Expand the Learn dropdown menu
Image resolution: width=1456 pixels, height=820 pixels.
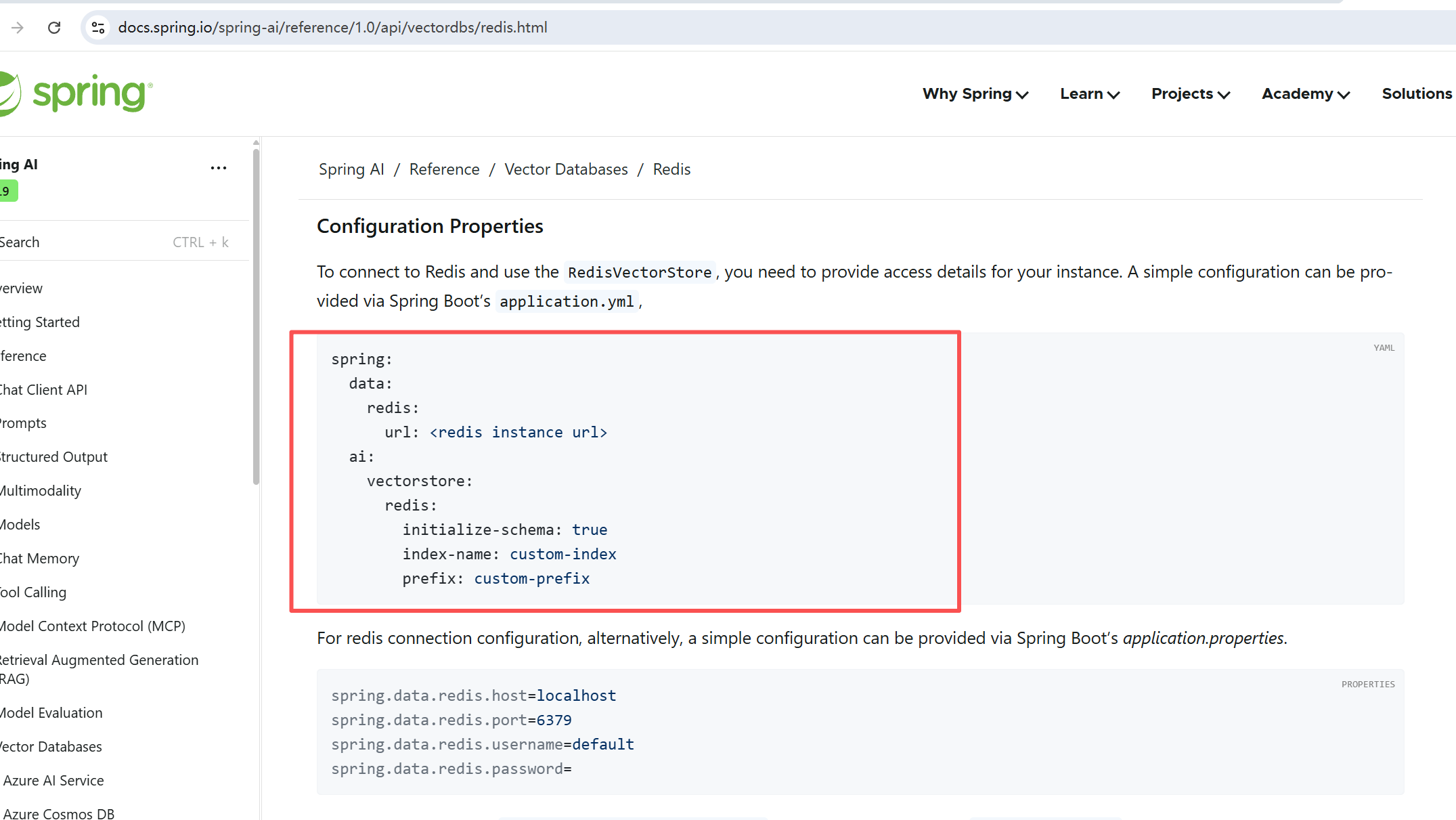(x=1090, y=94)
